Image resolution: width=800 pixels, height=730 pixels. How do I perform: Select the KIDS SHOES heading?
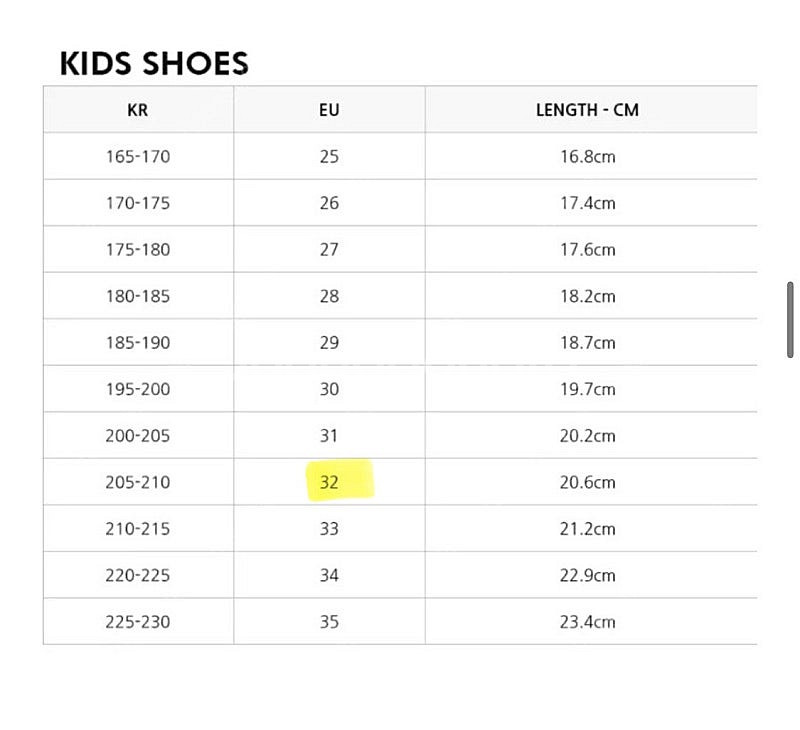[x=154, y=64]
